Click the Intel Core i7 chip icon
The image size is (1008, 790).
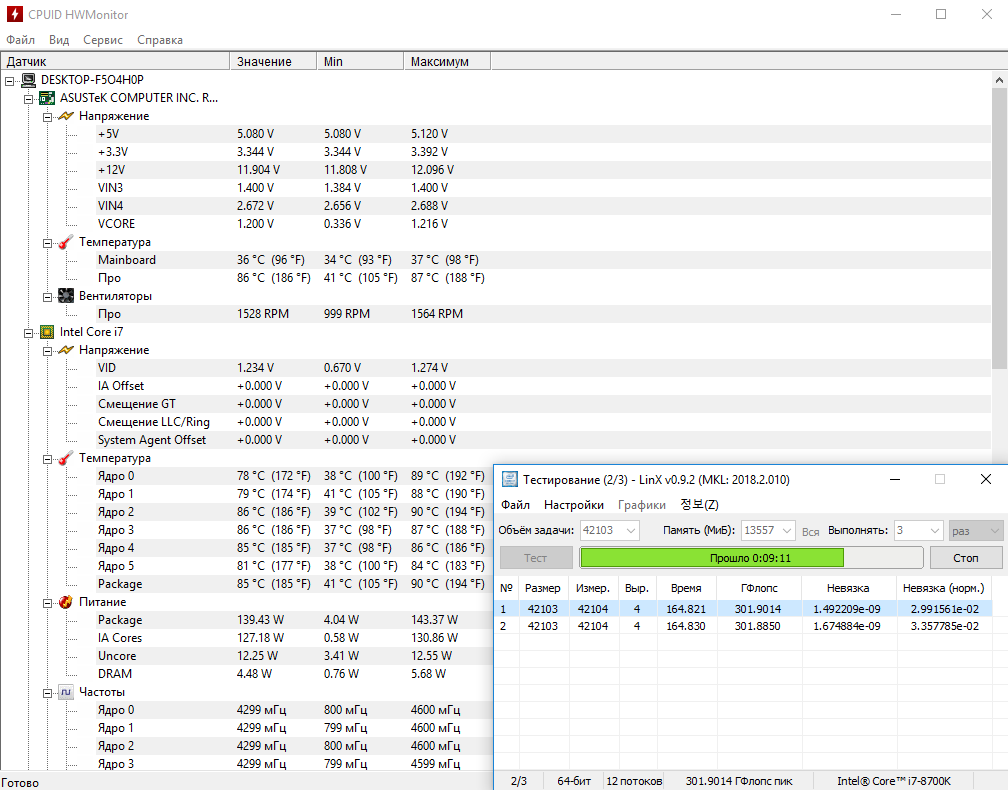pyautogui.click(x=47, y=332)
